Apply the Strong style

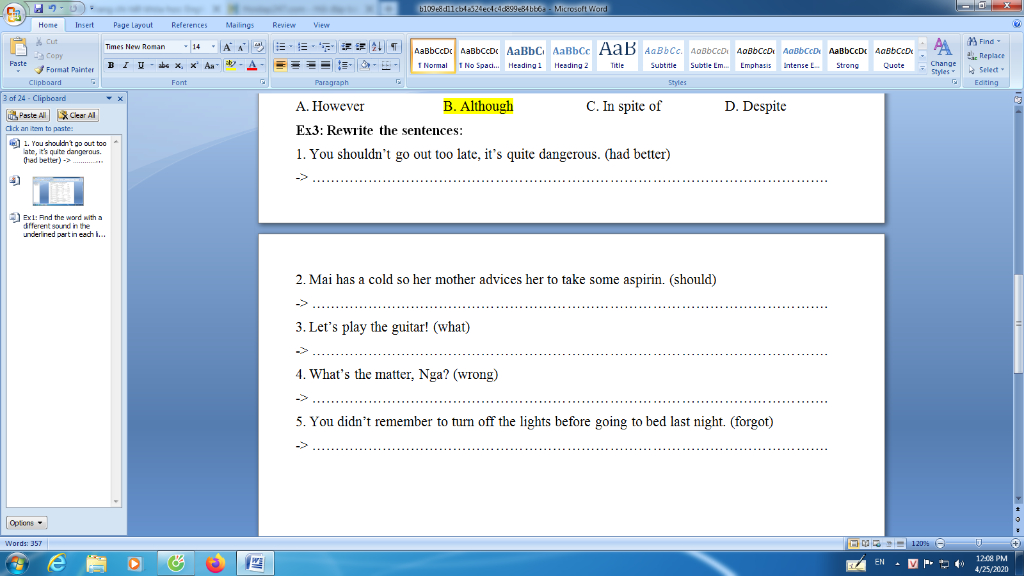point(848,56)
